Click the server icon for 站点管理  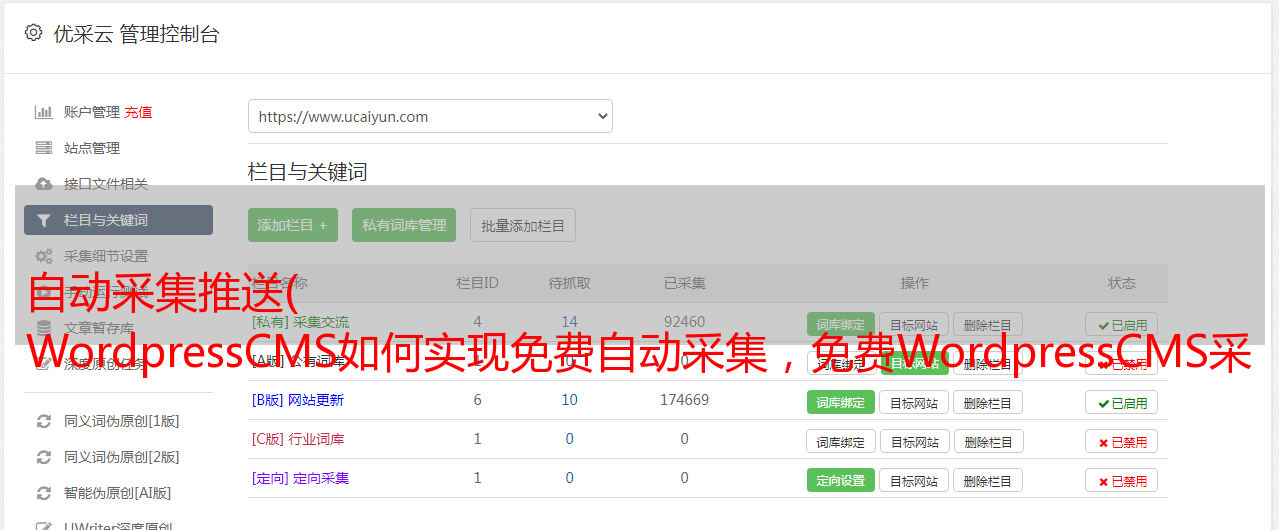(x=43, y=148)
